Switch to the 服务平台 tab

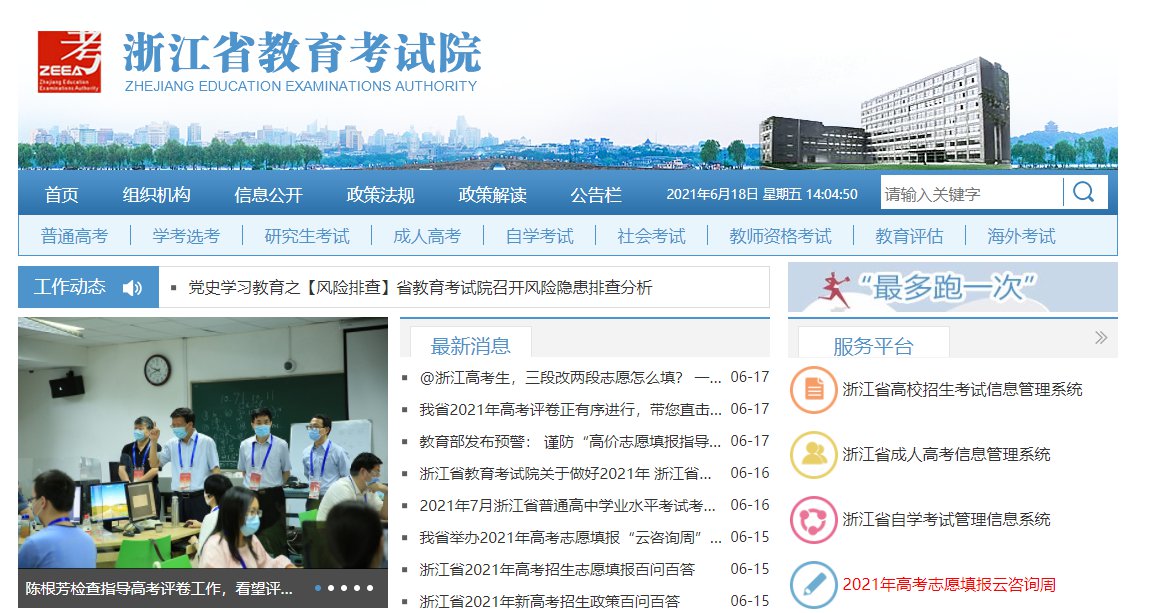(874, 345)
